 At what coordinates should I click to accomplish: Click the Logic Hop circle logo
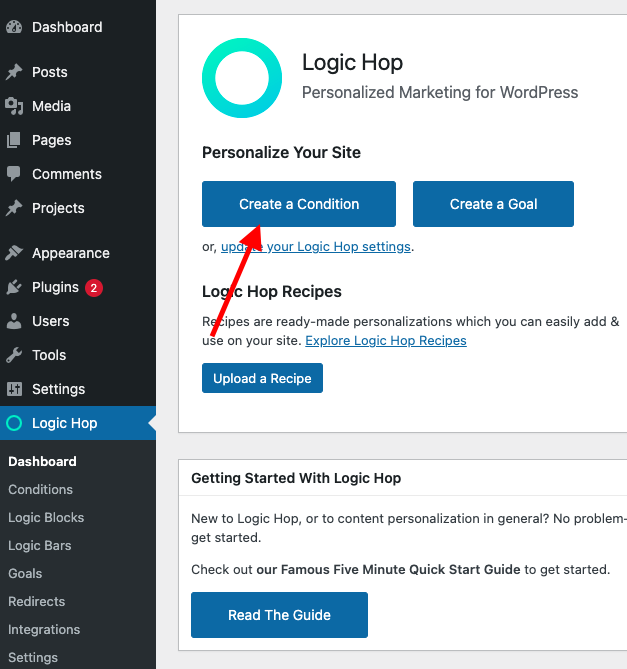(241, 78)
